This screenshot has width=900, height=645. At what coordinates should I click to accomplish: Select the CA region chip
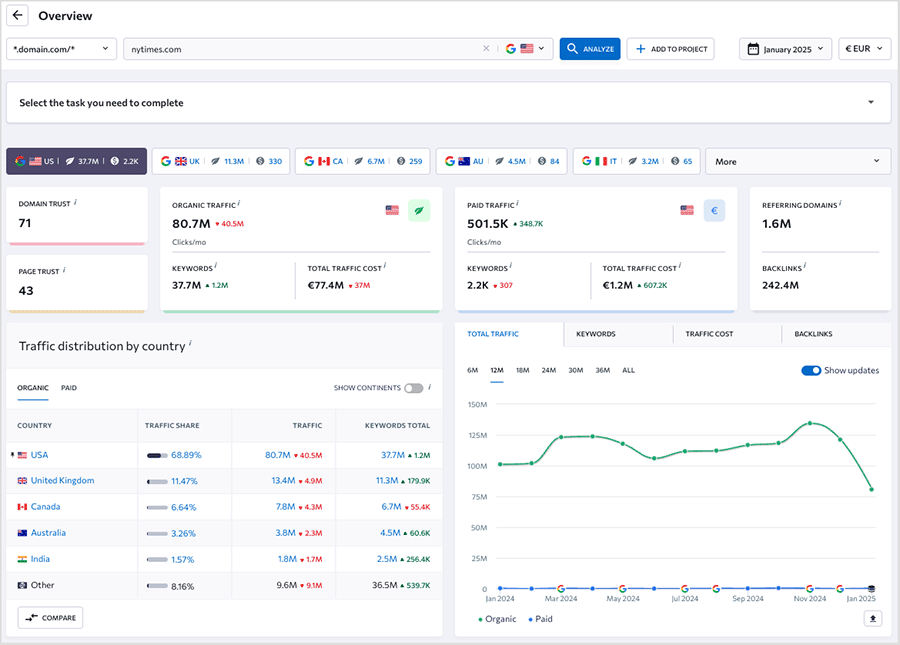[x=363, y=161]
